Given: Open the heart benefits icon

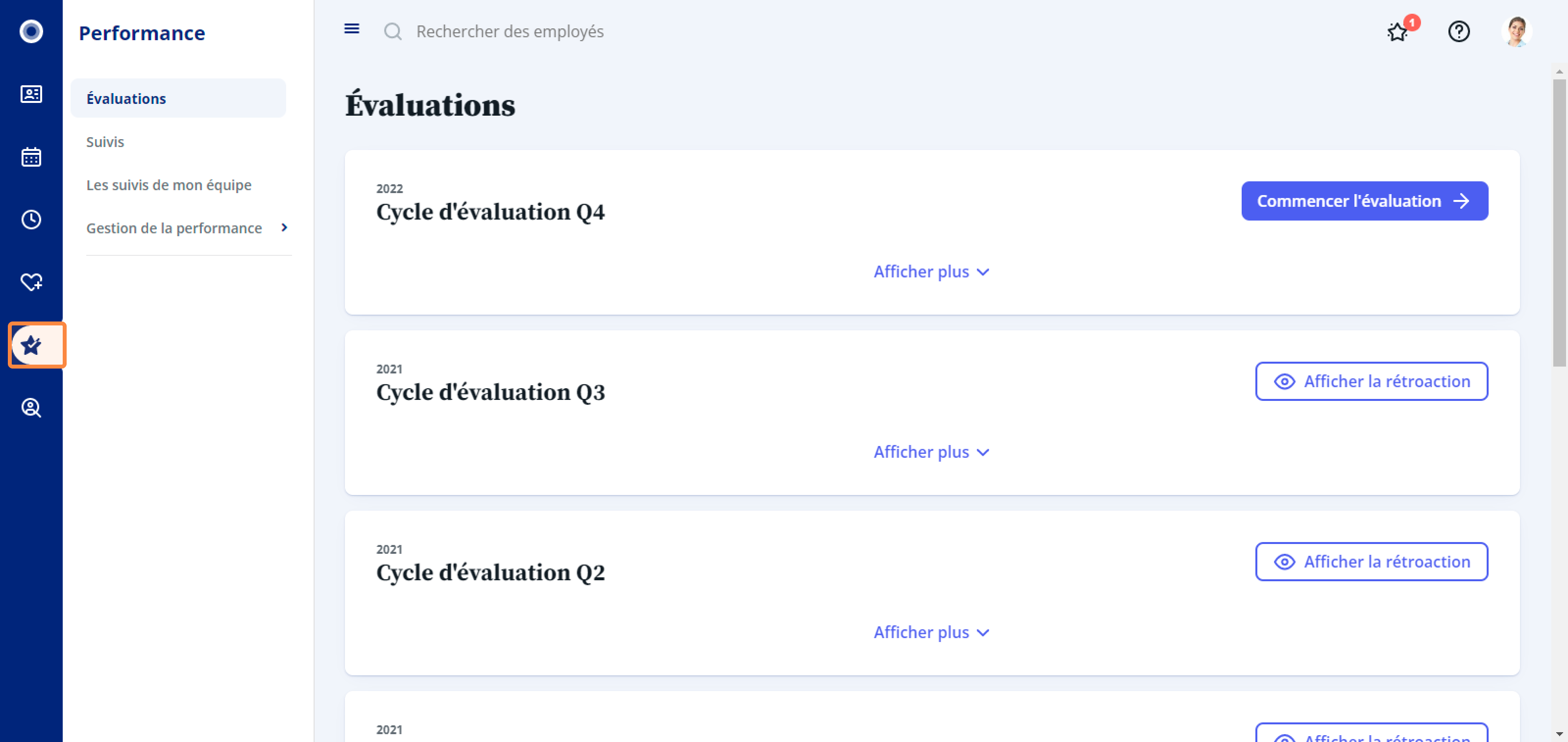Looking at the screenshot, I should [x=31, y=282].
